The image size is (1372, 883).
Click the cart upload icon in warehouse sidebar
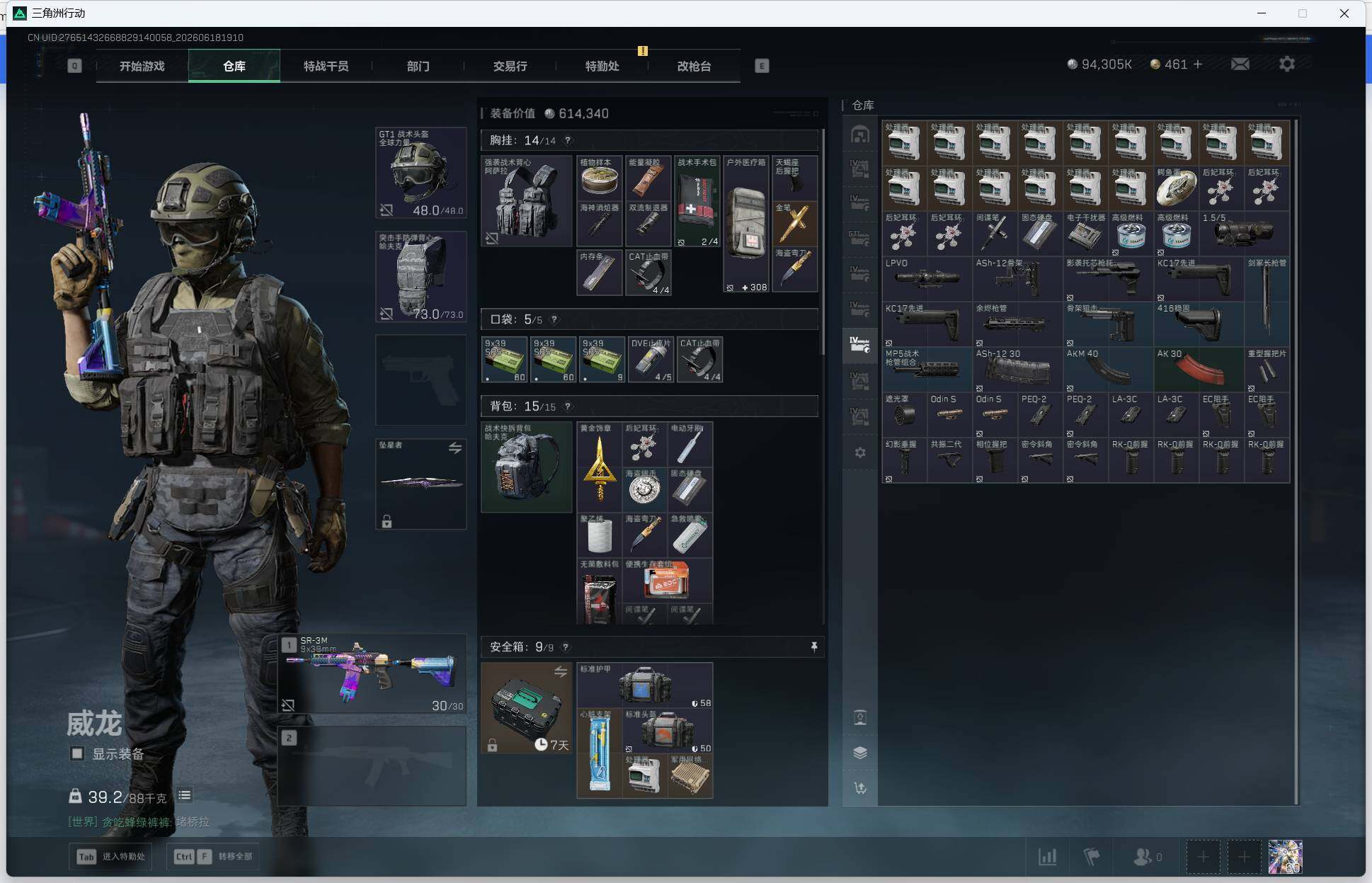pyautogui.click(x=860, y=788)
